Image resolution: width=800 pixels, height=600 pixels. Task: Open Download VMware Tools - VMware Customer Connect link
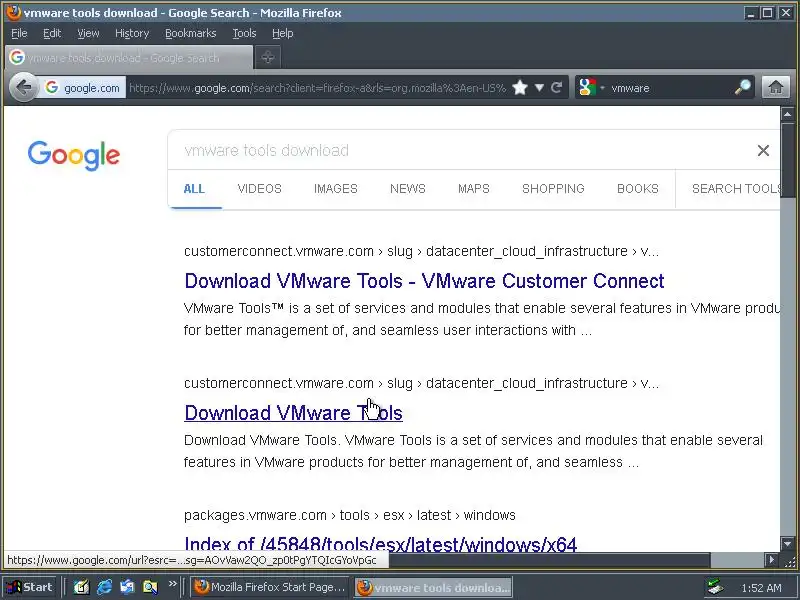tap(424, 281)
